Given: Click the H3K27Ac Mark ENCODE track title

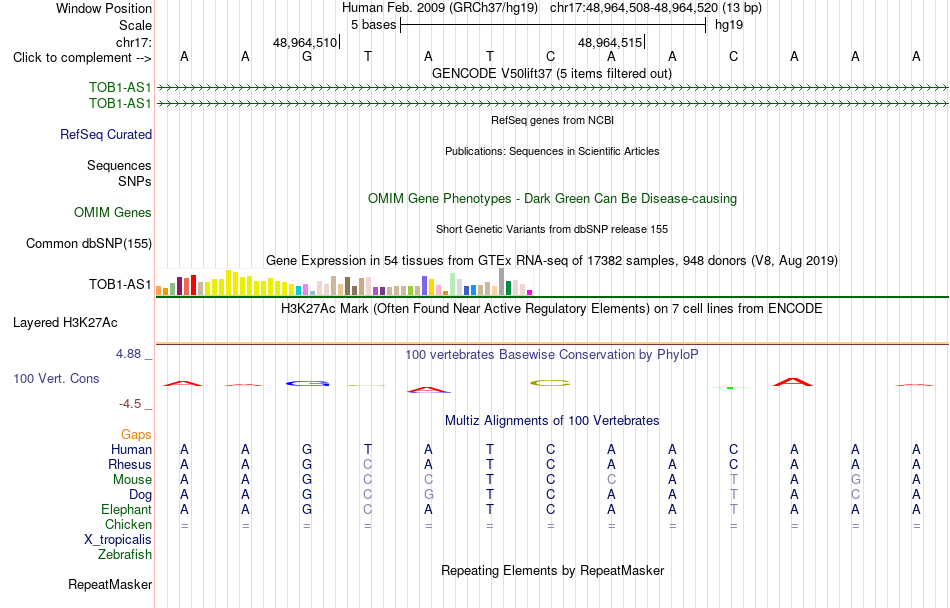Looking at the screenshot, I should point(552,309).
